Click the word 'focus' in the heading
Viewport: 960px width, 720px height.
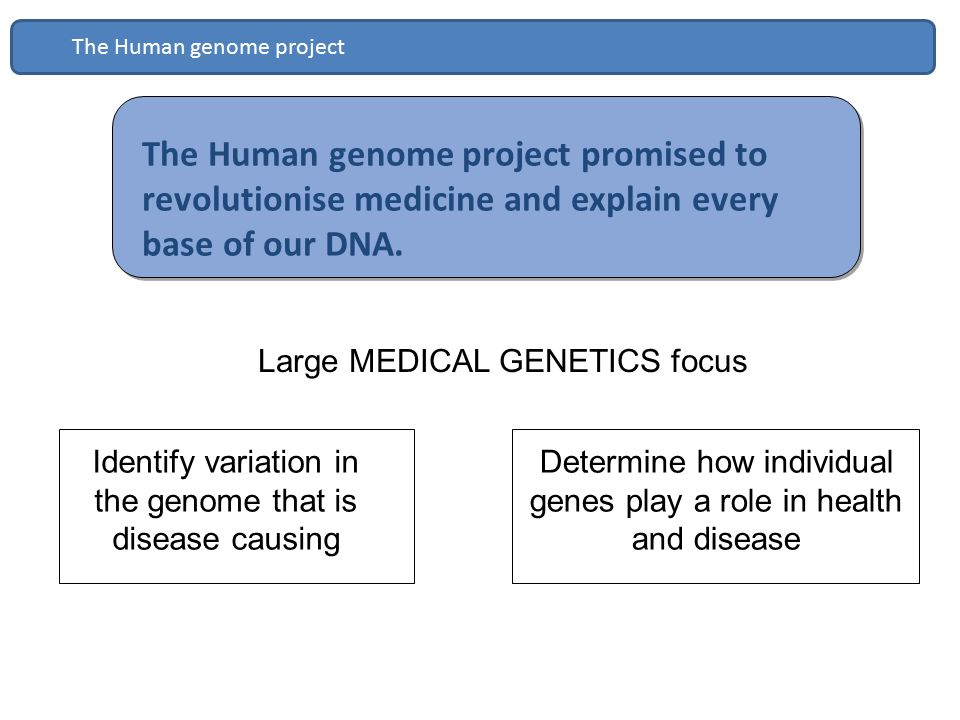[709, 361]
